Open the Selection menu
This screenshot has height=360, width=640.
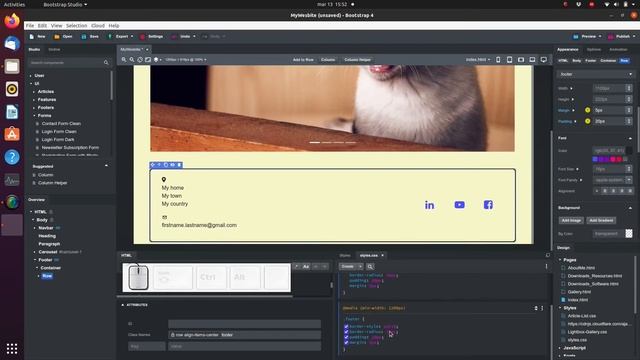pos(77,26)
